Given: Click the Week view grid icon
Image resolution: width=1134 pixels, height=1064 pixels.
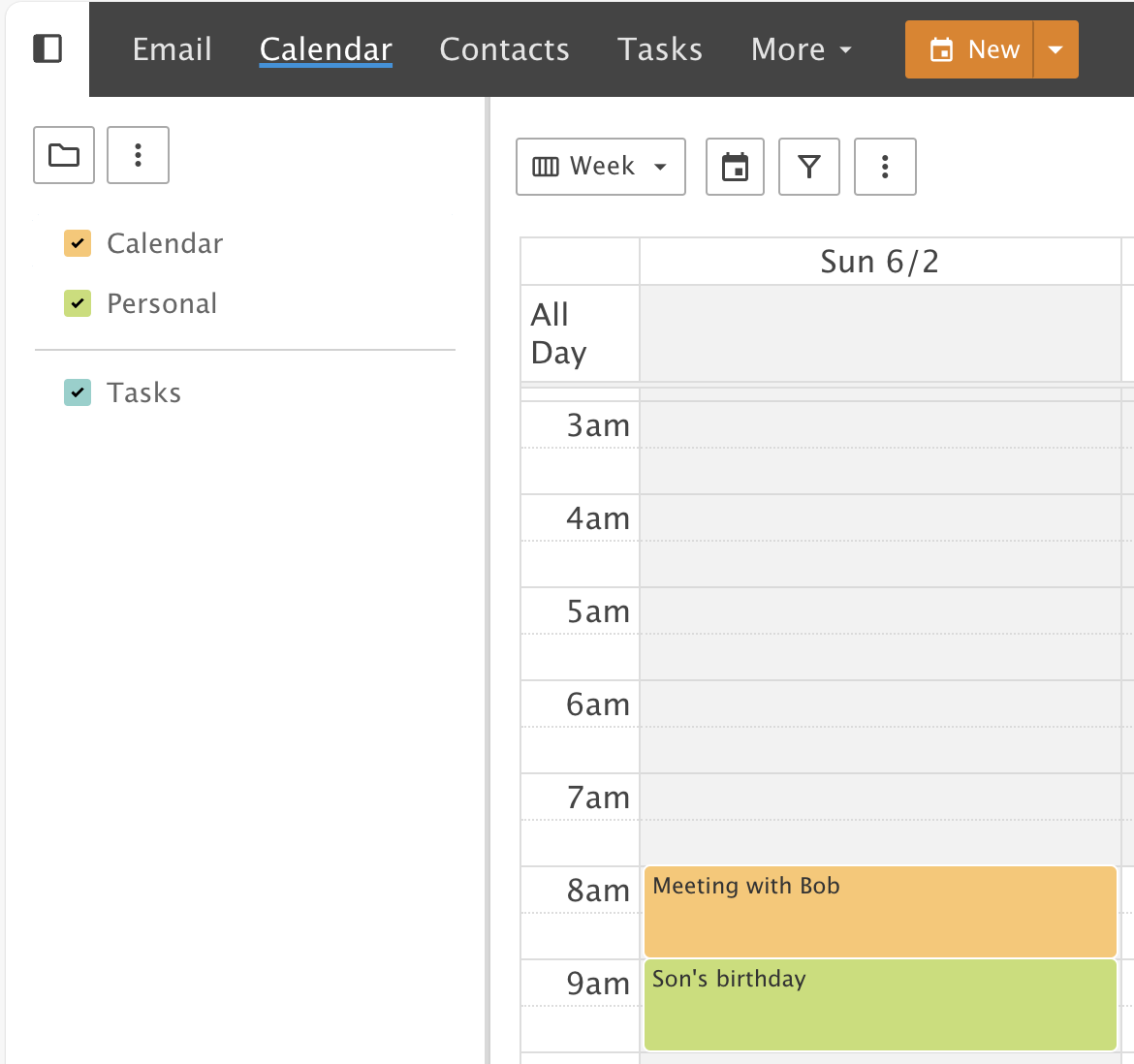Looking at the screenshot, I should pyautogui.click(x=546, y=167).
